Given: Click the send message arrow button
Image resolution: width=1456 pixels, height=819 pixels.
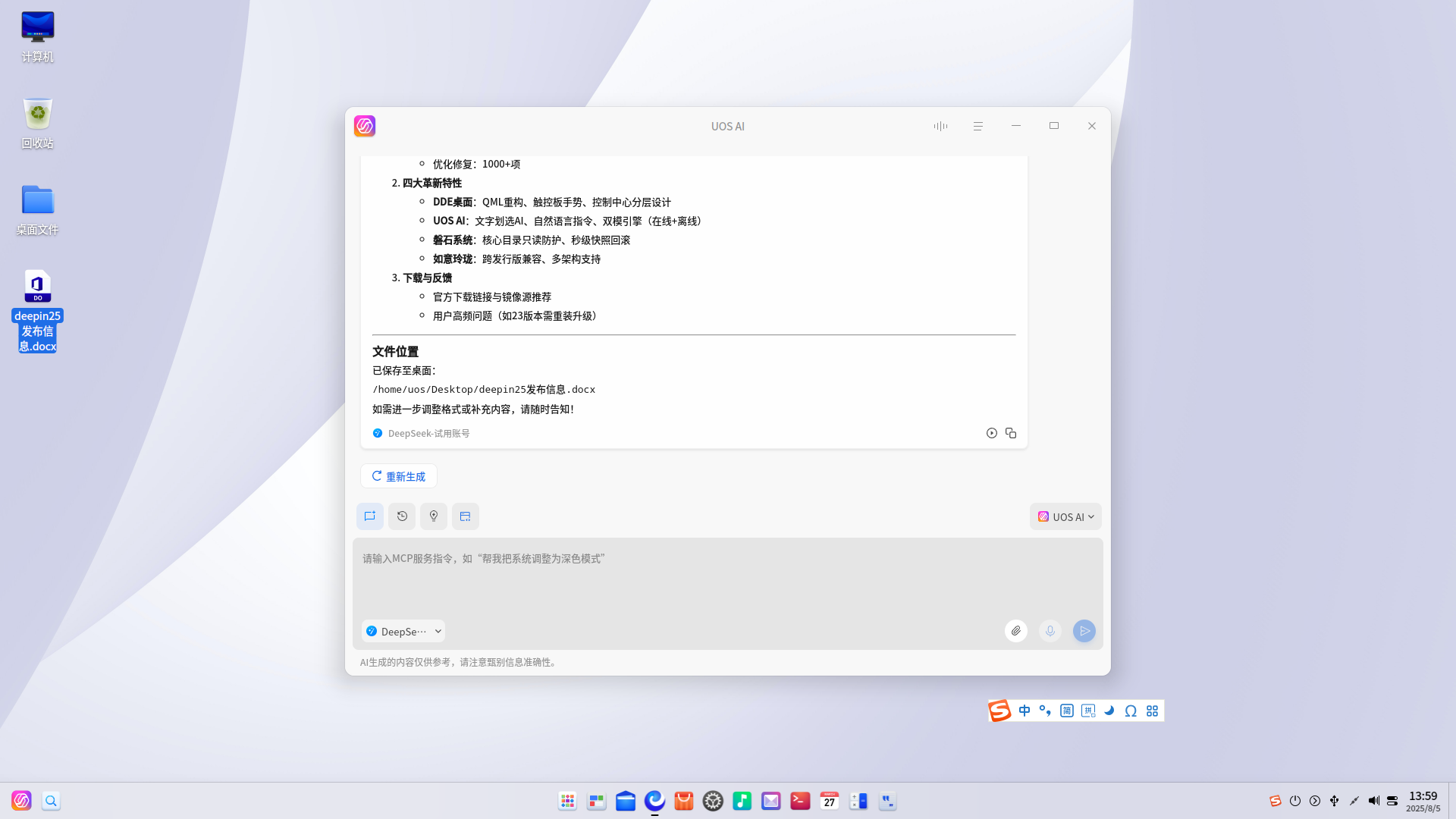Looking at the screenshot, I should pos(1084,631).
